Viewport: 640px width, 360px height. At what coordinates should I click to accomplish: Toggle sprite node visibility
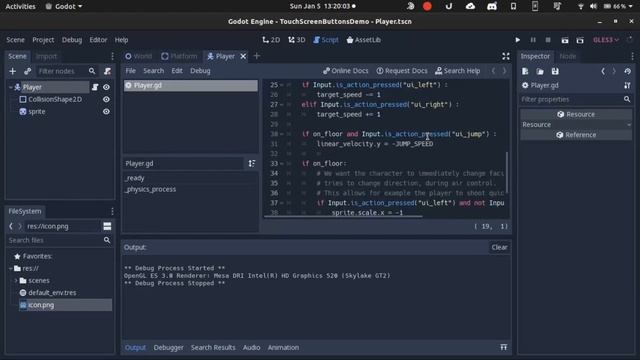tap(106, 111)
